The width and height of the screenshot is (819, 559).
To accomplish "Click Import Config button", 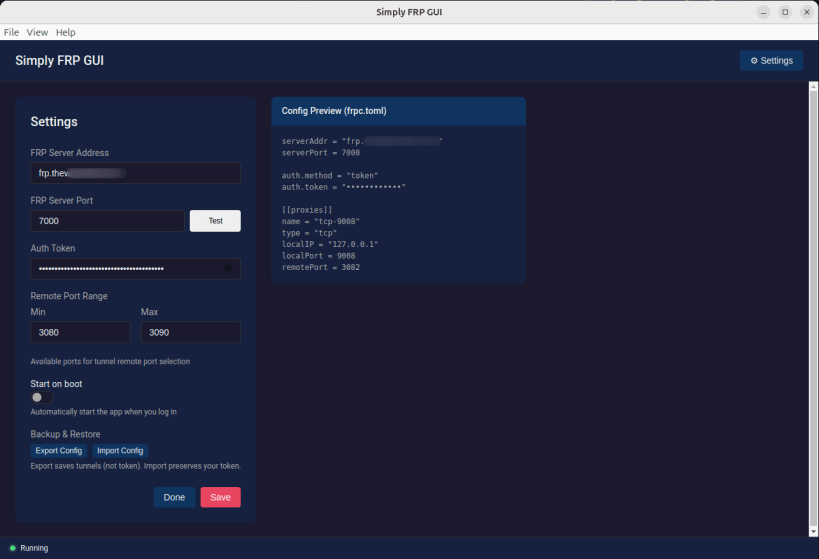I will point(120,450).
